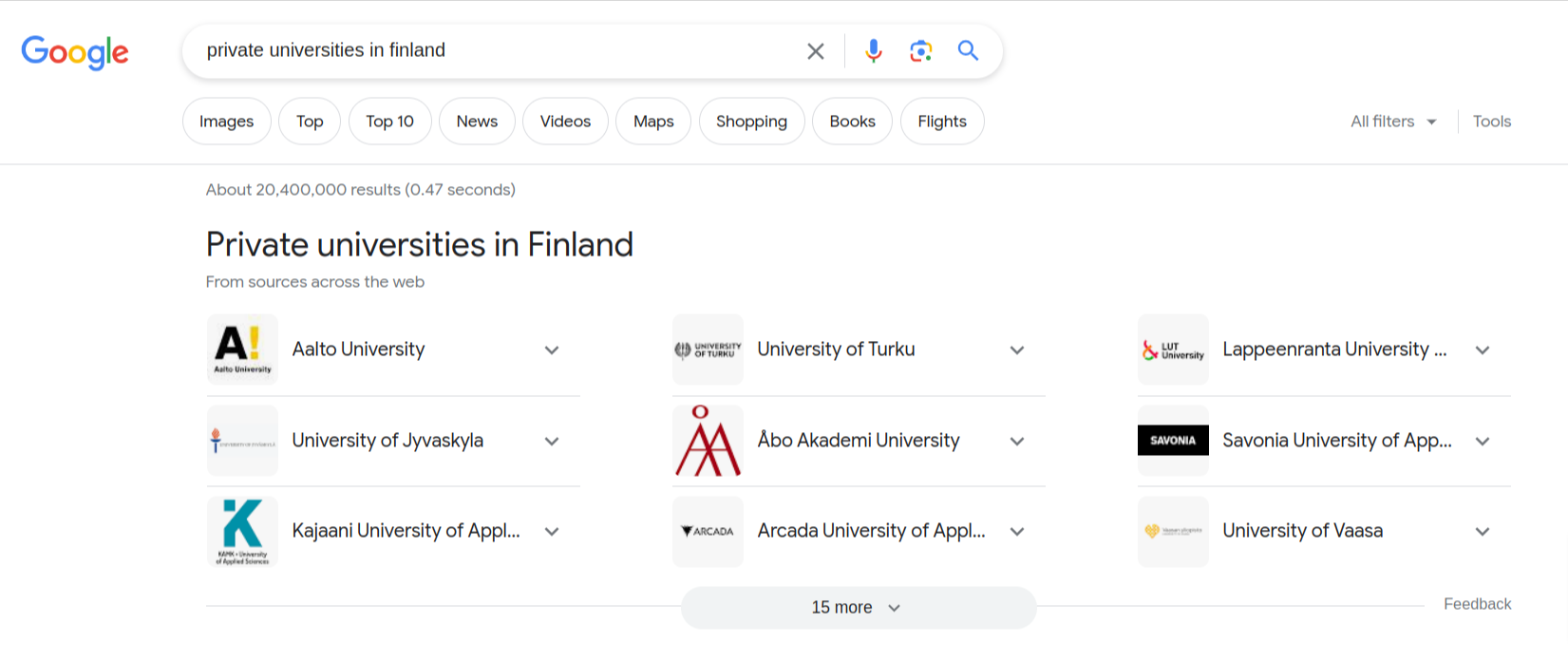The width and height of the screenshot is (1568, 662).
Task: Expand the Savonia University chevron
Action: click(x=1483, y=442)
